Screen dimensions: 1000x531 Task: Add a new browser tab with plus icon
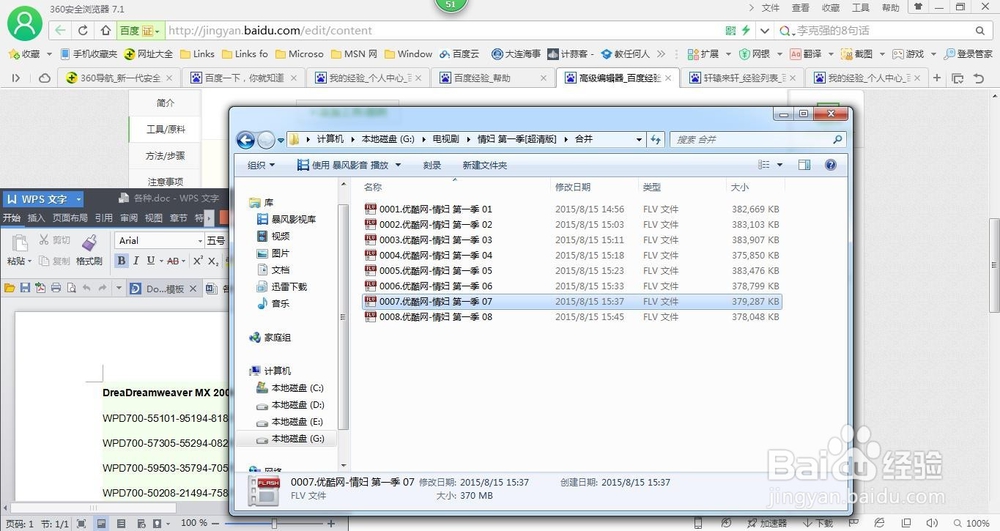pyautogui.click(x=936, y=78)
